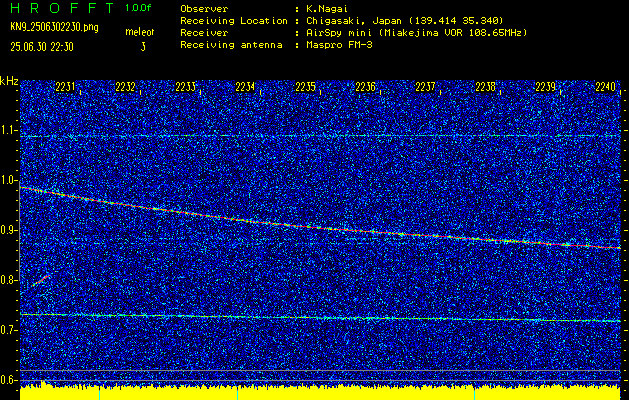Select the Maspro FM-3 antenna text
The height and width of the screenshot is (400, 629).
point(339,45)
